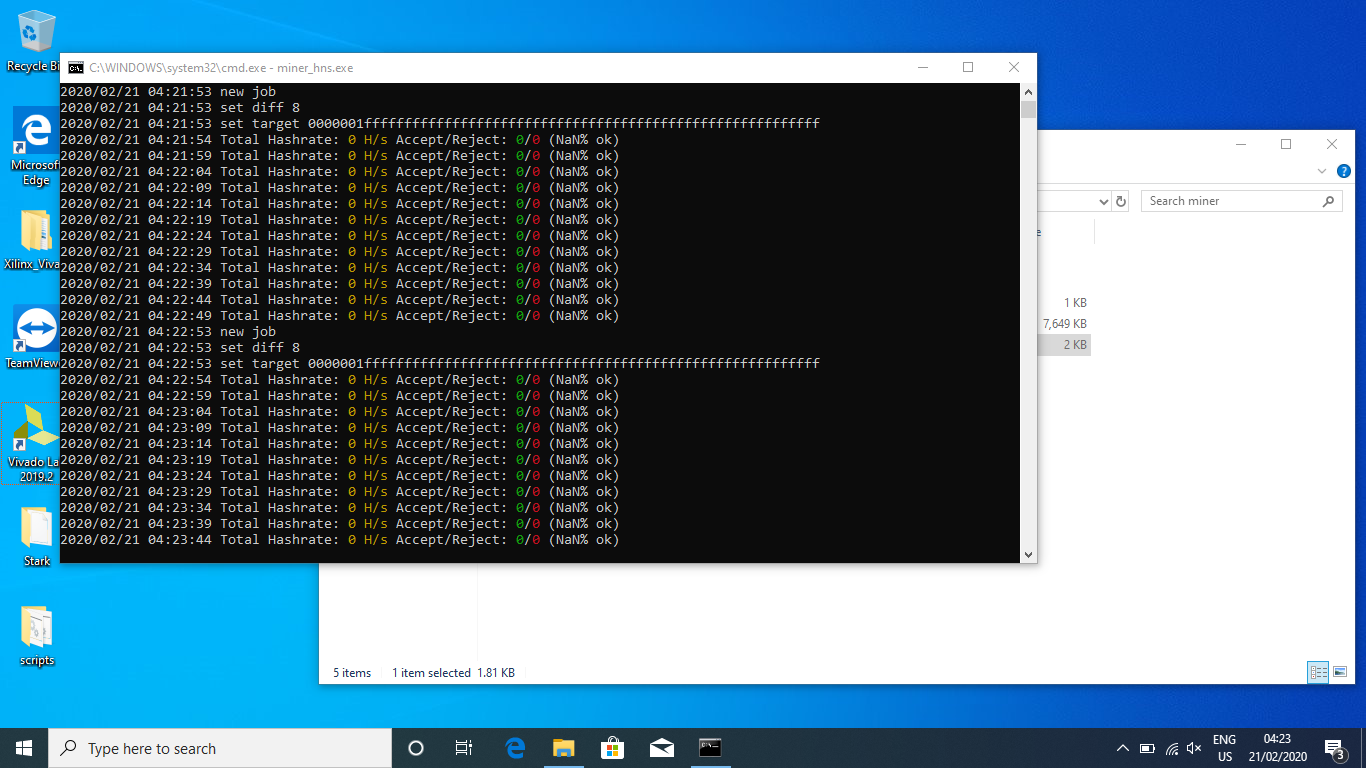Close the cmd.exe miner window
The width and height of the screenshot is (1366, 768).
(1014, 68)
